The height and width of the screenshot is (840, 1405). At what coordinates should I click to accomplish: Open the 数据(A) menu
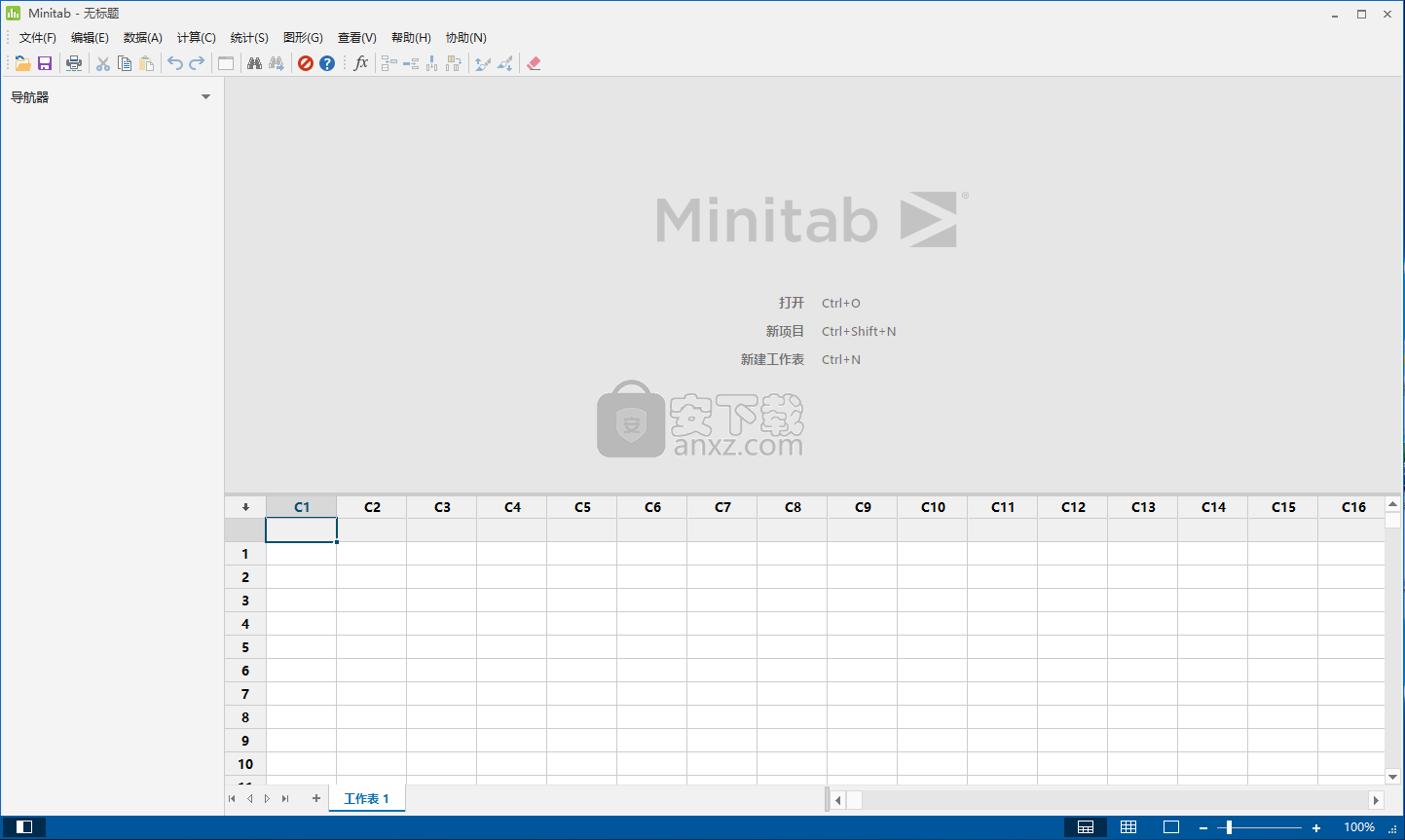point(143,38)
